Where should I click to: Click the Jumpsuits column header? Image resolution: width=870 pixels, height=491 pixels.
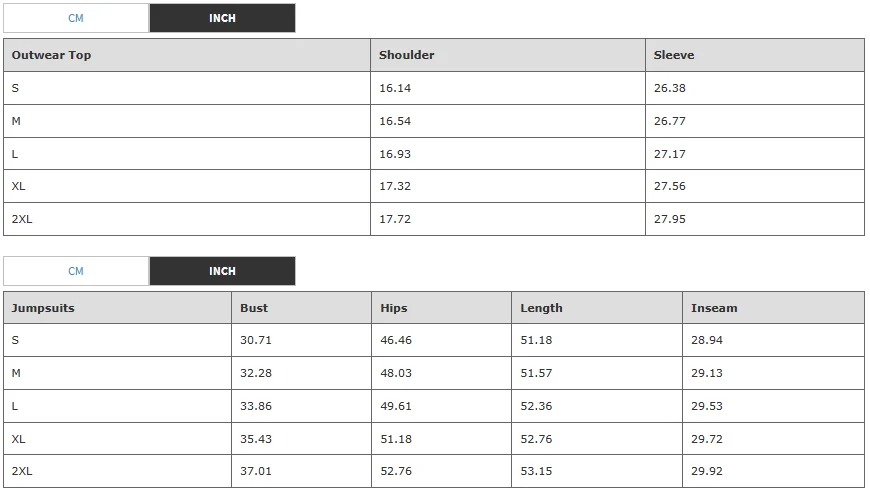click(x=43, y=308)
